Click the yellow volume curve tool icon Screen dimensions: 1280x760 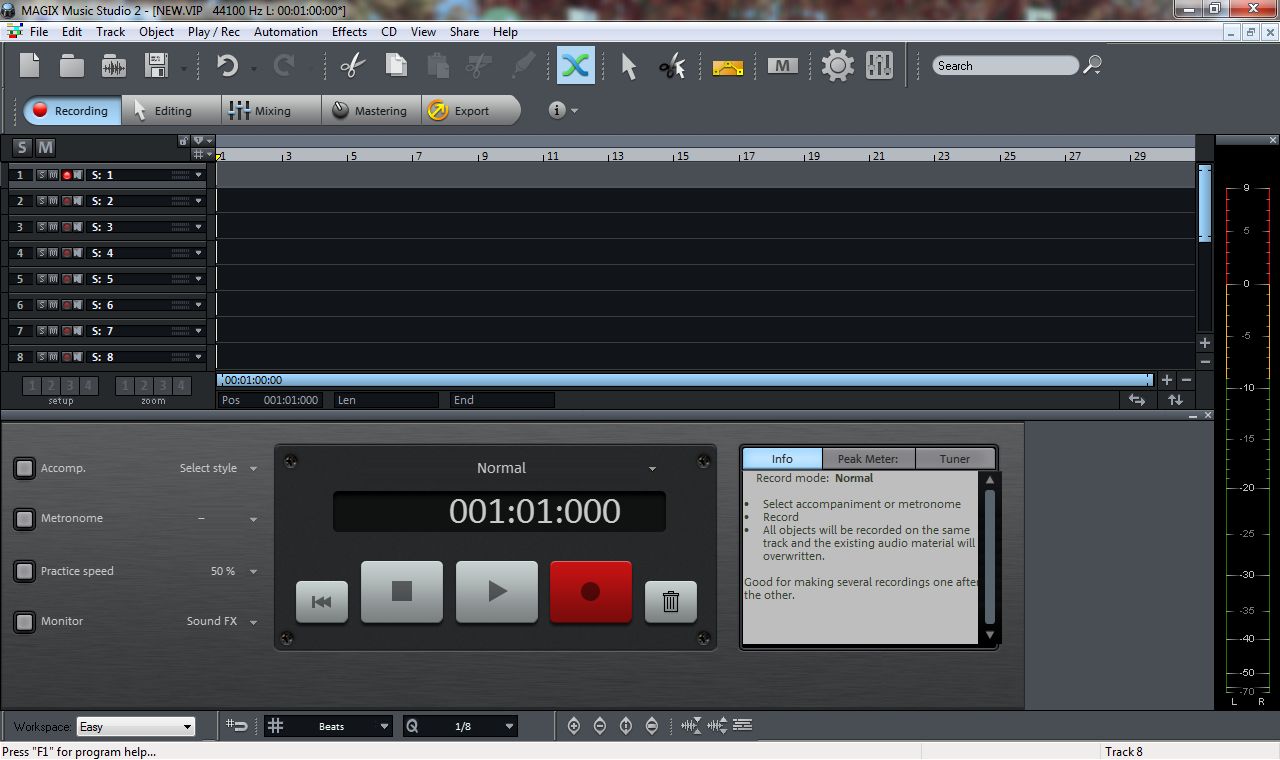727,68
